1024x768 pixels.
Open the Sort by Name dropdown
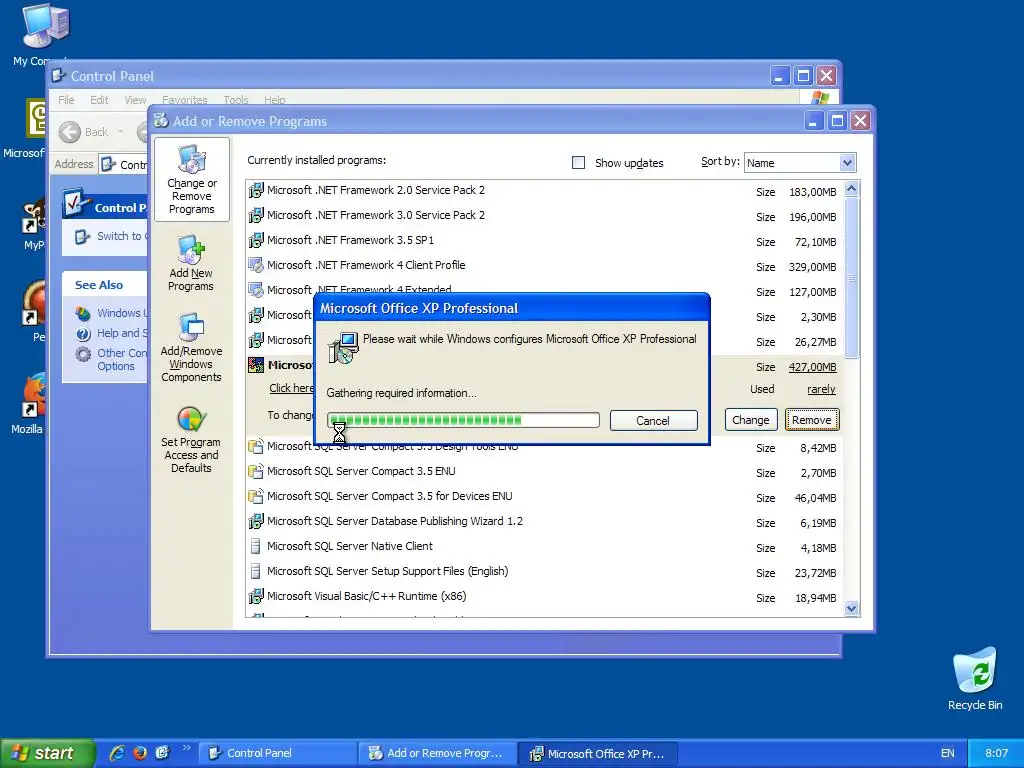tap(847, 163)
